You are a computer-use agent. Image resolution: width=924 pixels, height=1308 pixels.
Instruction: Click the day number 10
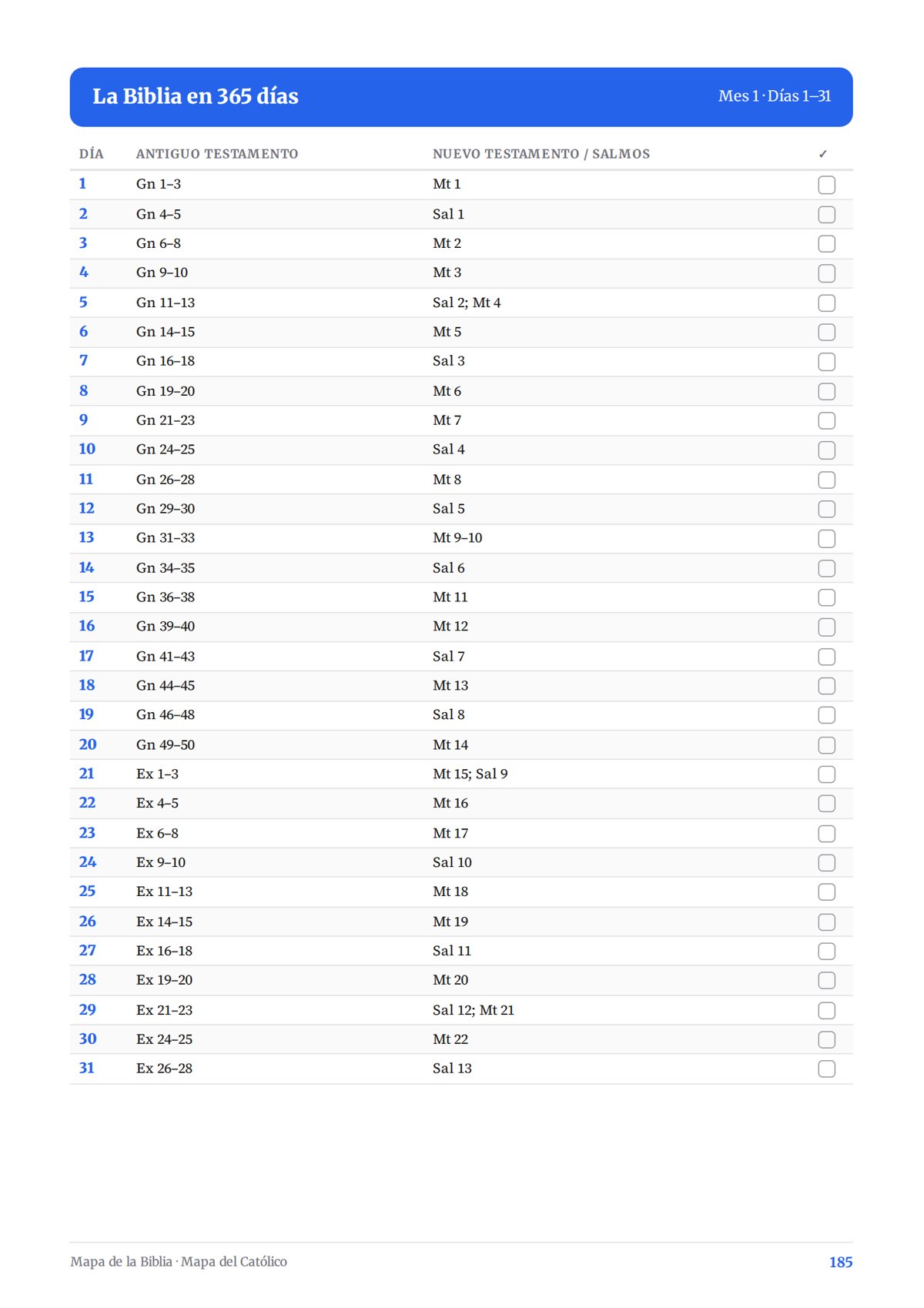[87, 449]
